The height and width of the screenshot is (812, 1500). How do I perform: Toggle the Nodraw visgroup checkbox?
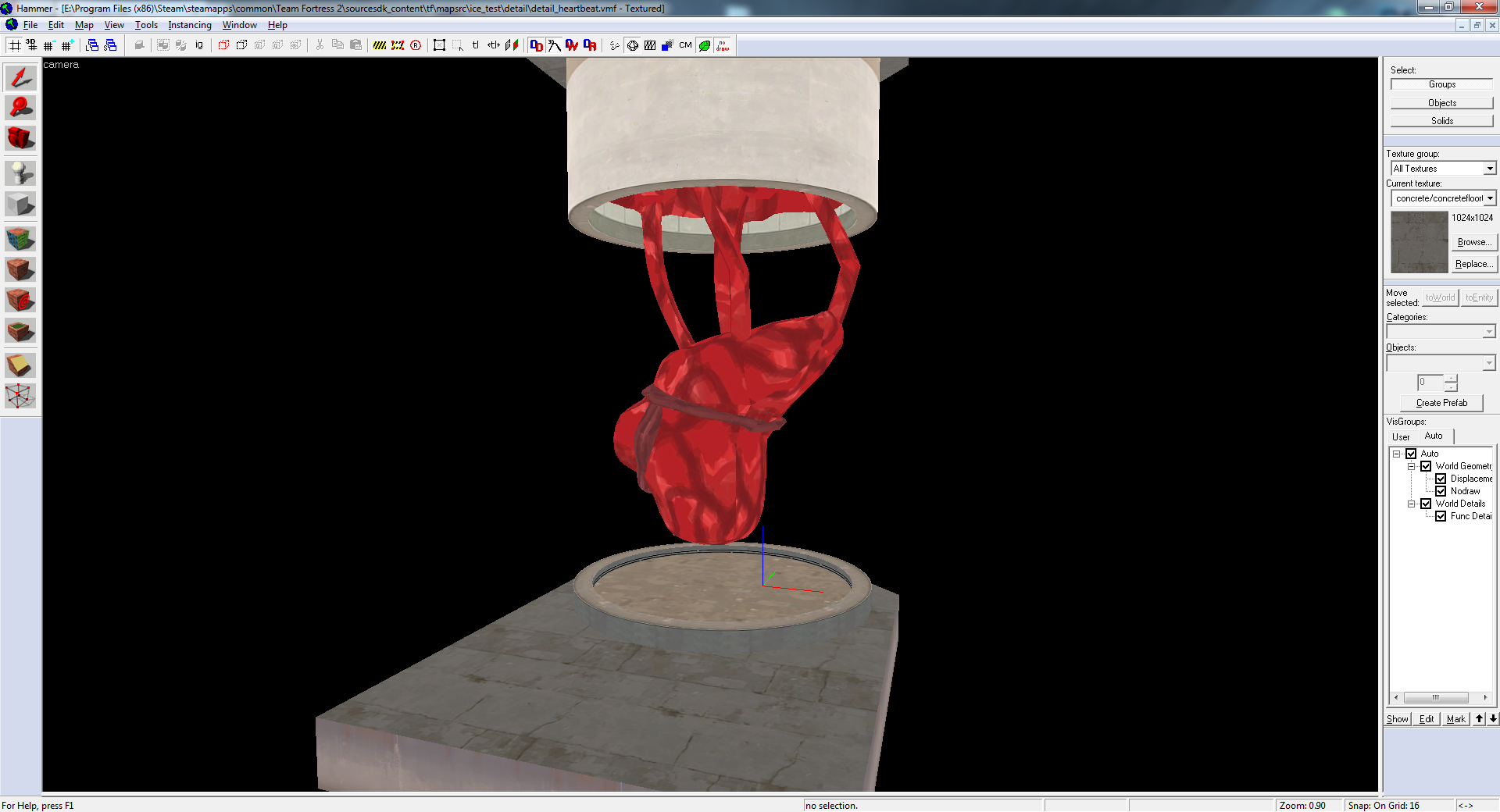point(1441,491)
